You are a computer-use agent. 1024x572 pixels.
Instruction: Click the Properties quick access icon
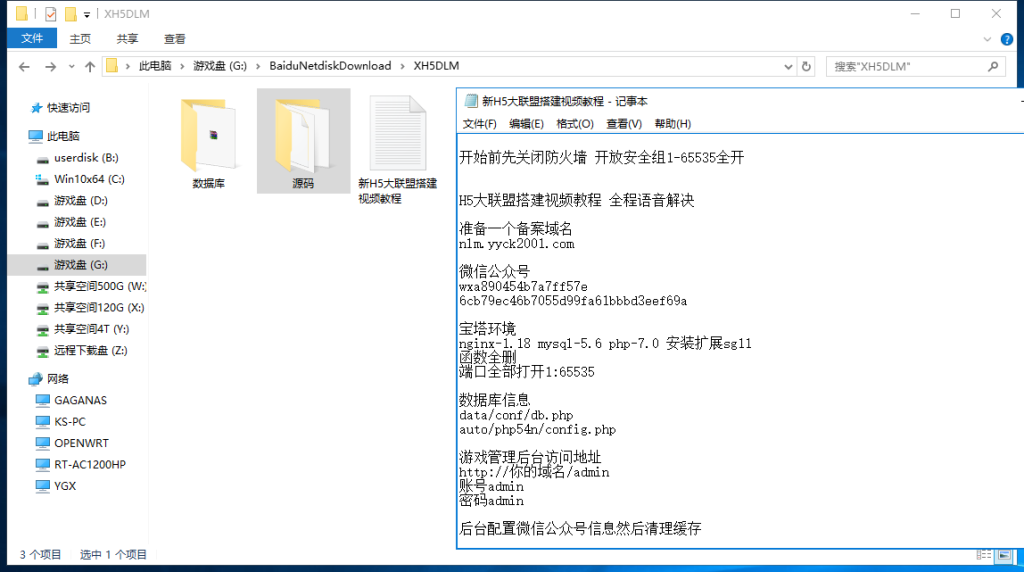(50, 14)
